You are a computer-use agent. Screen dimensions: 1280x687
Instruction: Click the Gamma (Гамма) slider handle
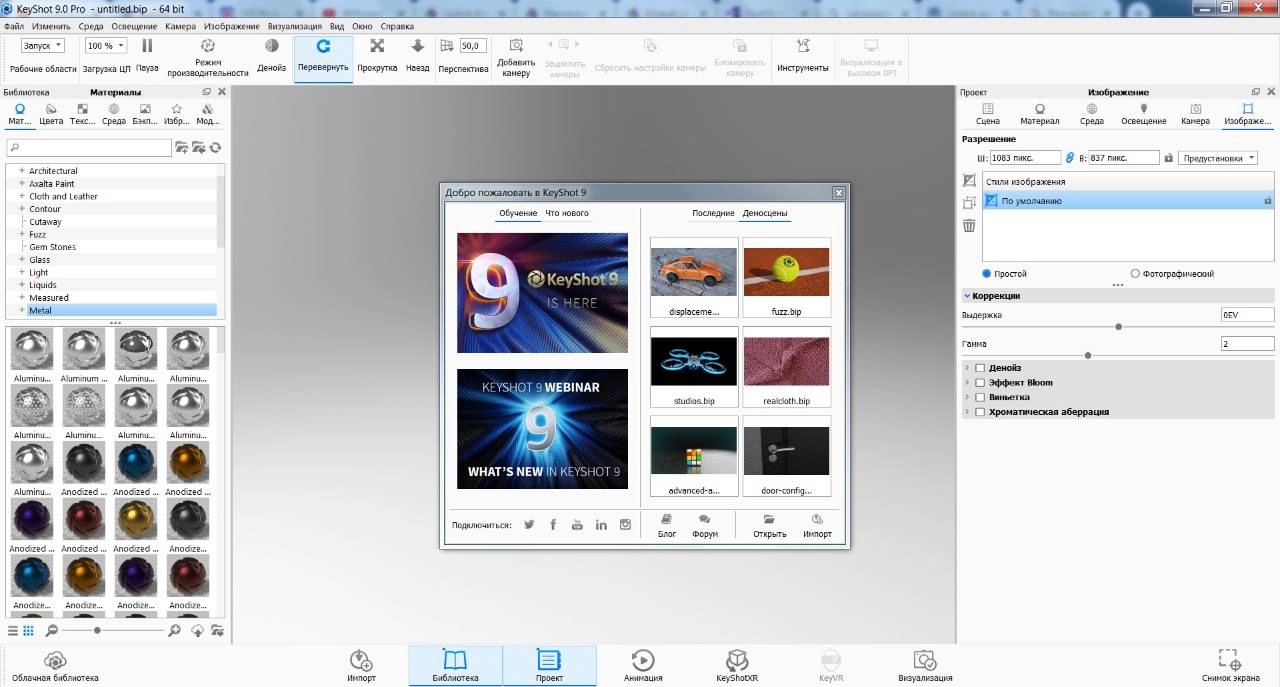coord(1088,356)
